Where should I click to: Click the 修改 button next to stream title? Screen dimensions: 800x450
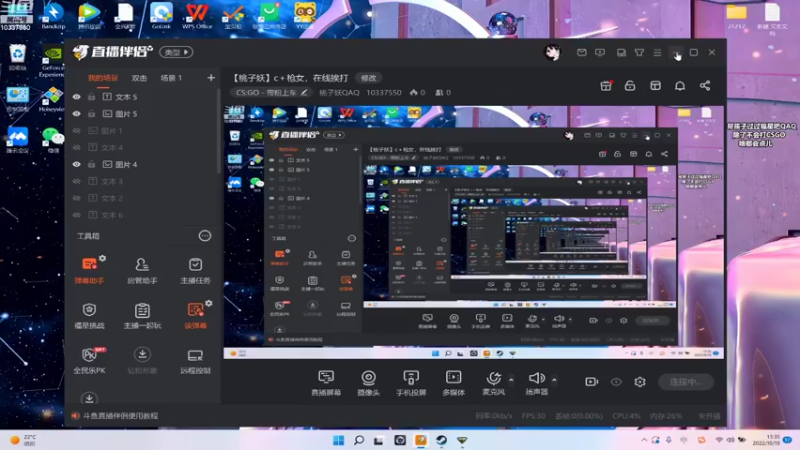point(368,78)
